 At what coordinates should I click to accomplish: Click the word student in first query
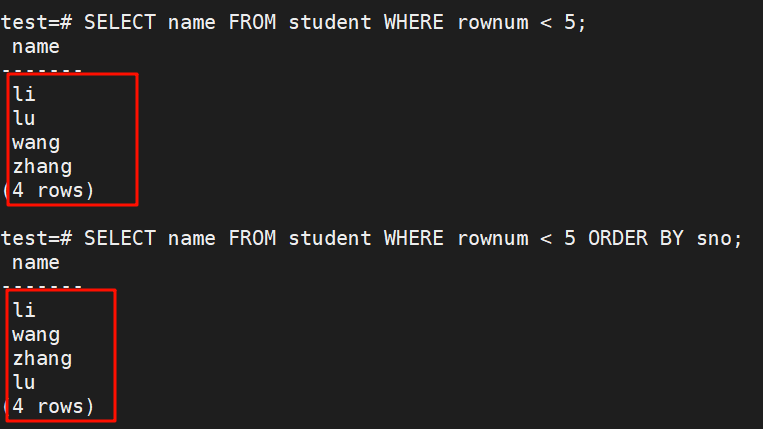click(330, 22)
